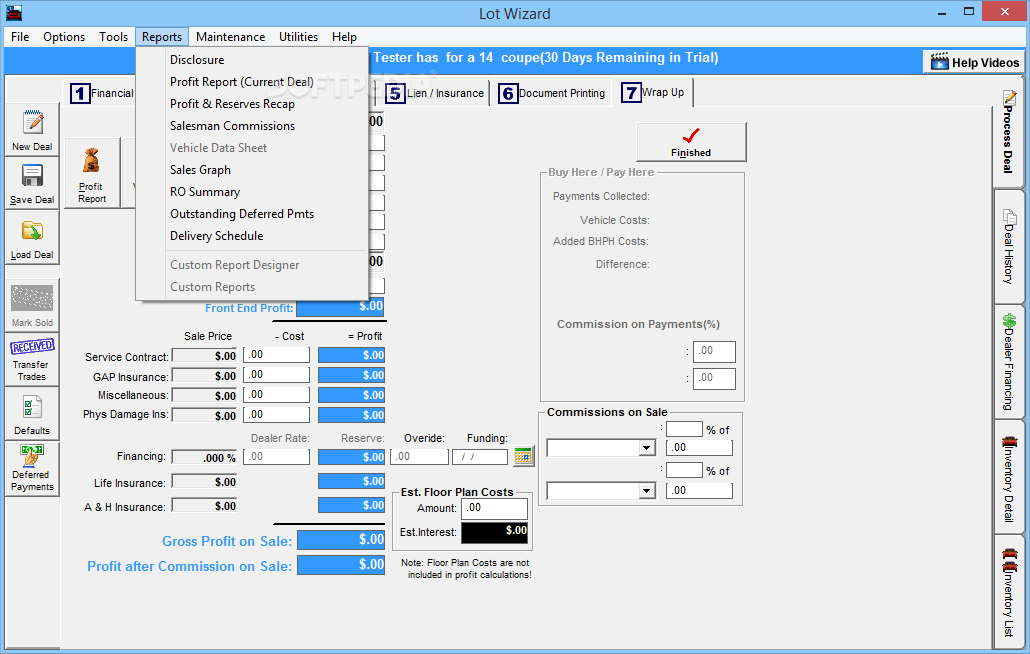Click Phys Damage Ins cost field
The width and height of the screenshot is (1030, 654).
click(277, 414)
